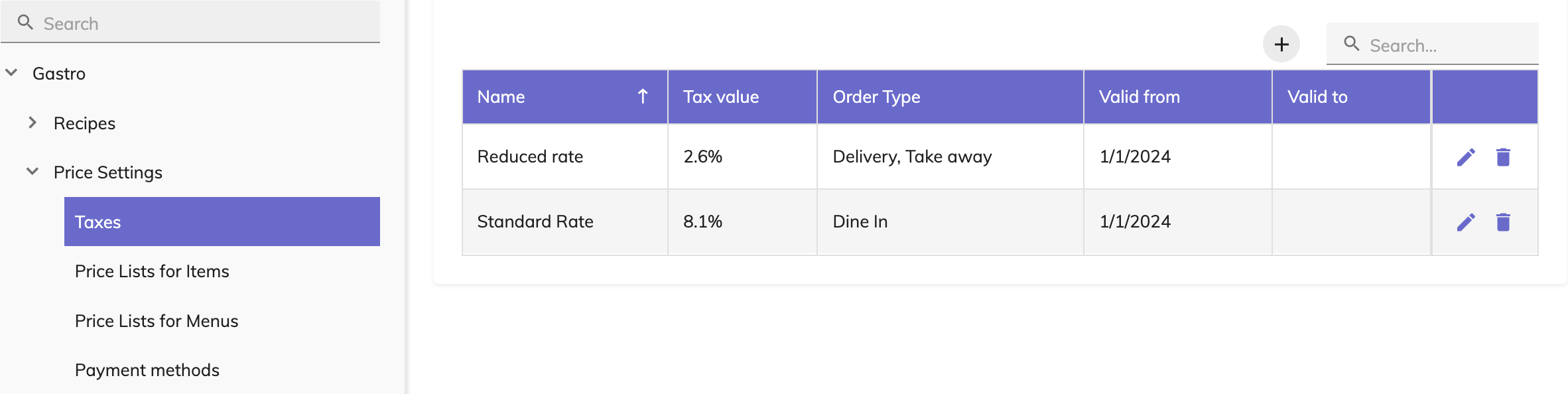Edit the Standard Rate tax entry
1568x394 pixels.
tap(1466, 222)
